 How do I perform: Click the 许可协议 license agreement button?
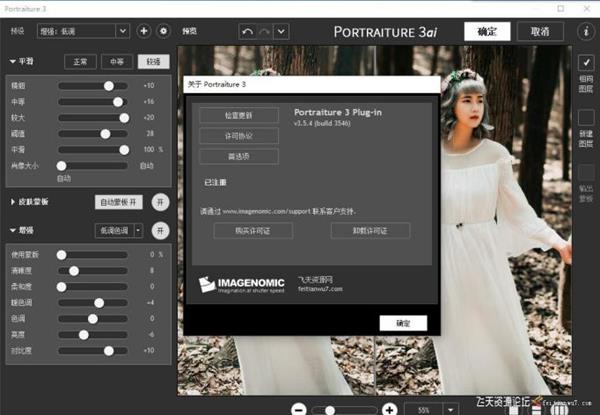[x=239, y=136]
